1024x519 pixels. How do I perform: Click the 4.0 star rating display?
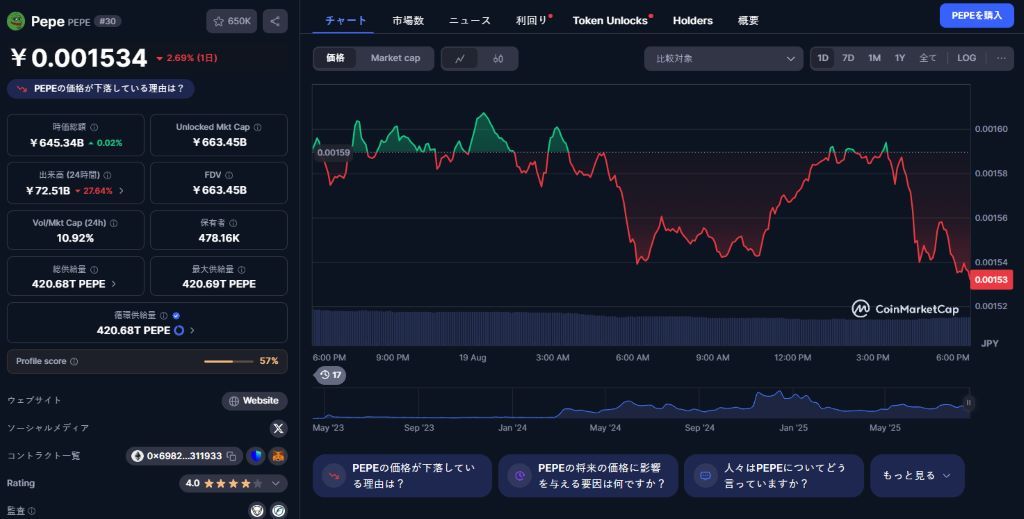(224, 484)
